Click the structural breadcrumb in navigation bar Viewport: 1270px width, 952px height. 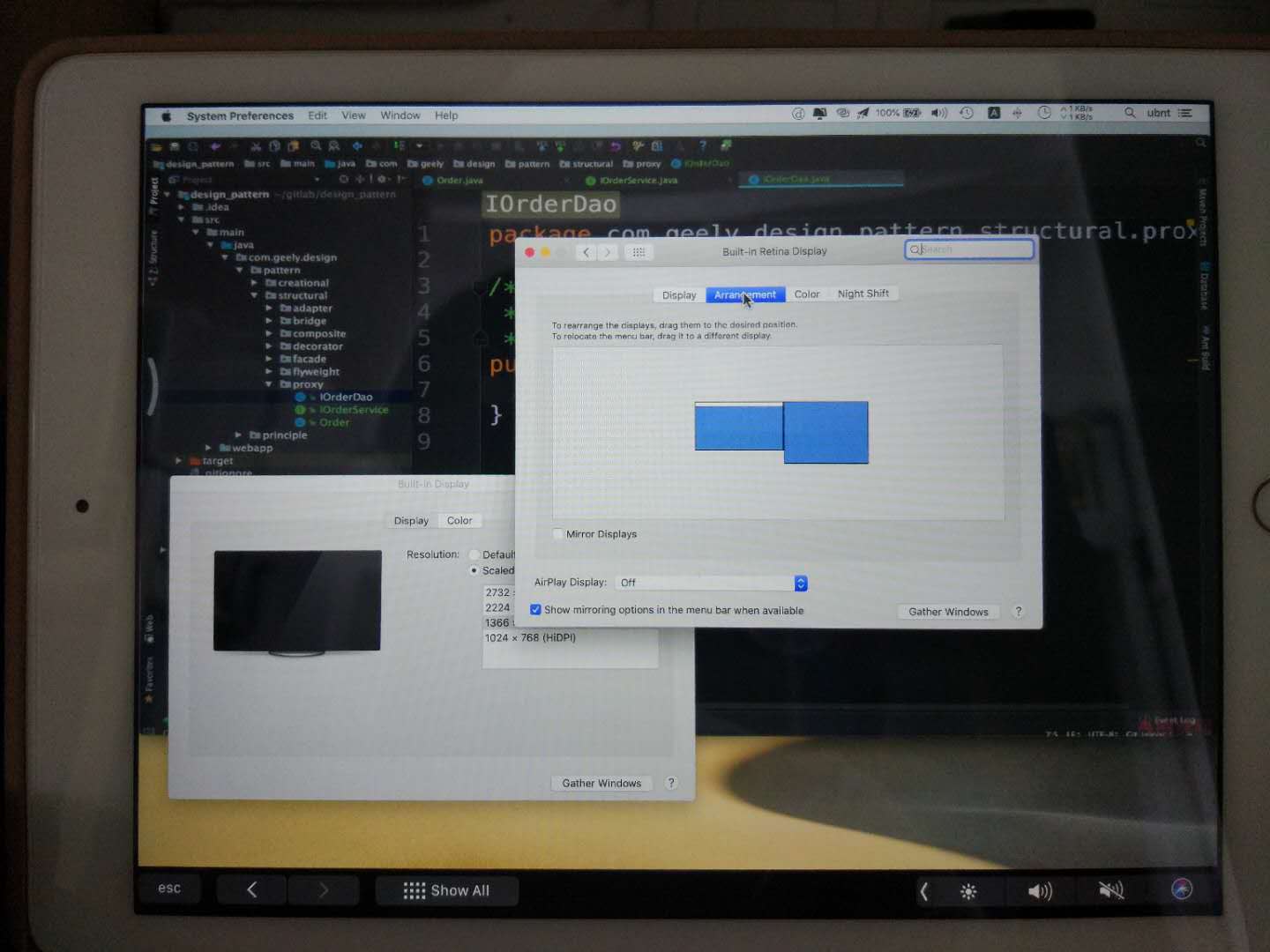point(586,164)
